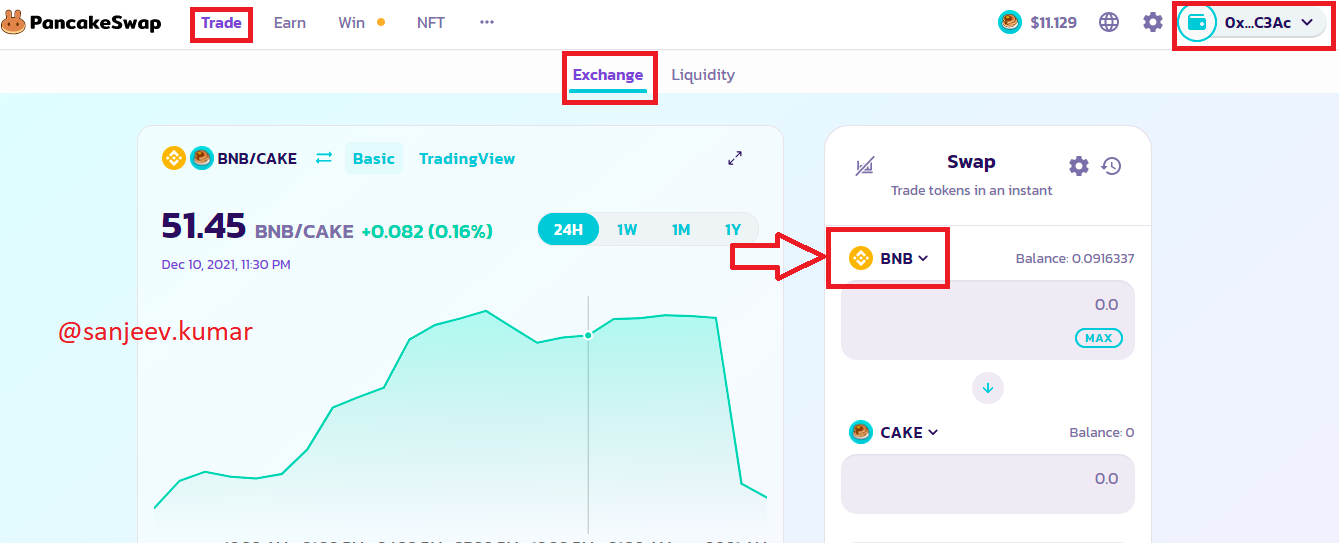
Task: Hide the chart via Swap panel icon
Action: [865, 166]
